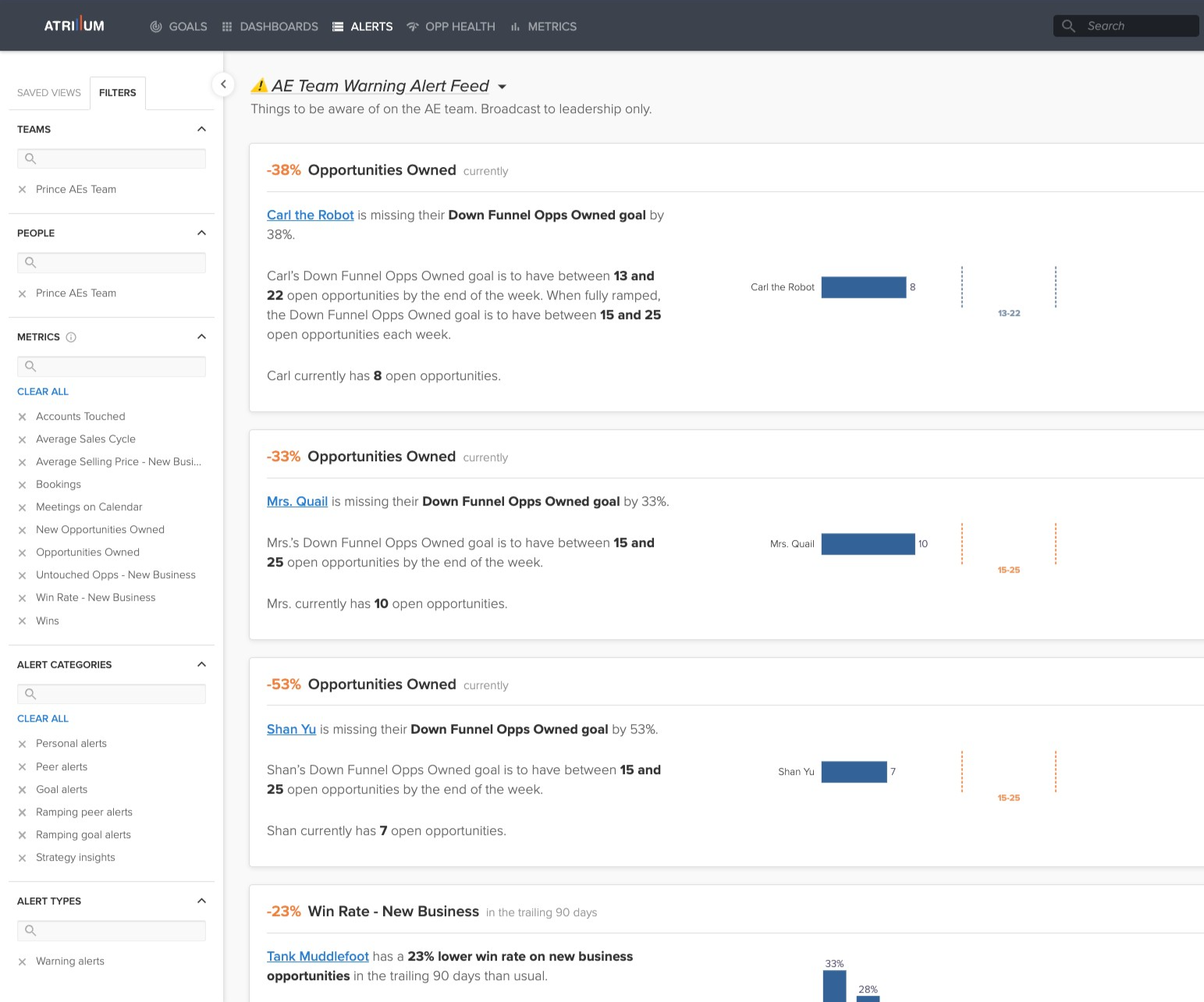Open Carl the Robot profile link
This screenshot has width=1204, height=1002.
311,215
